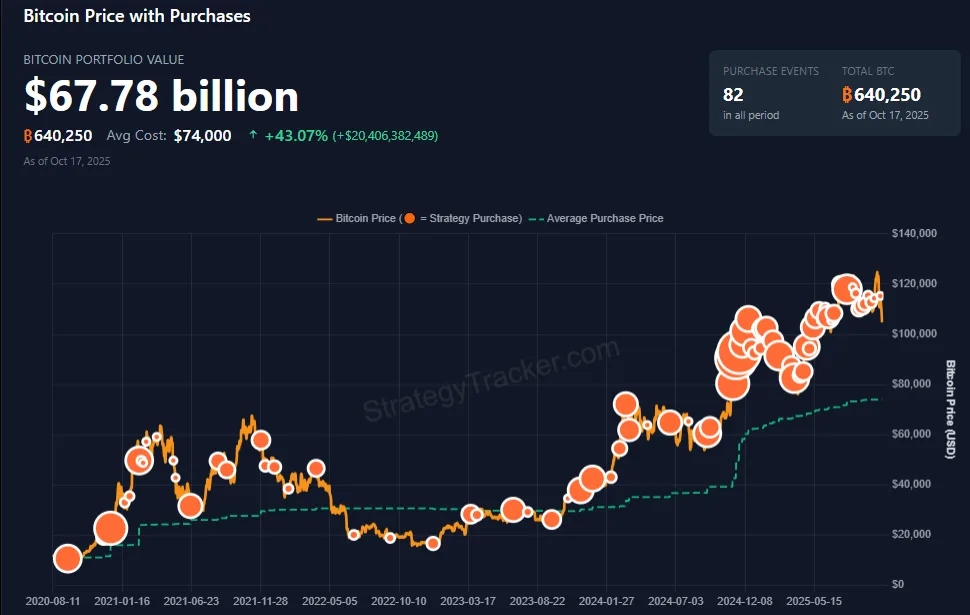Select the first purchase bubble at 2020-08-11
Image resolution: width=970 pixels, height=615 pixels.
[x=67, y=559]
